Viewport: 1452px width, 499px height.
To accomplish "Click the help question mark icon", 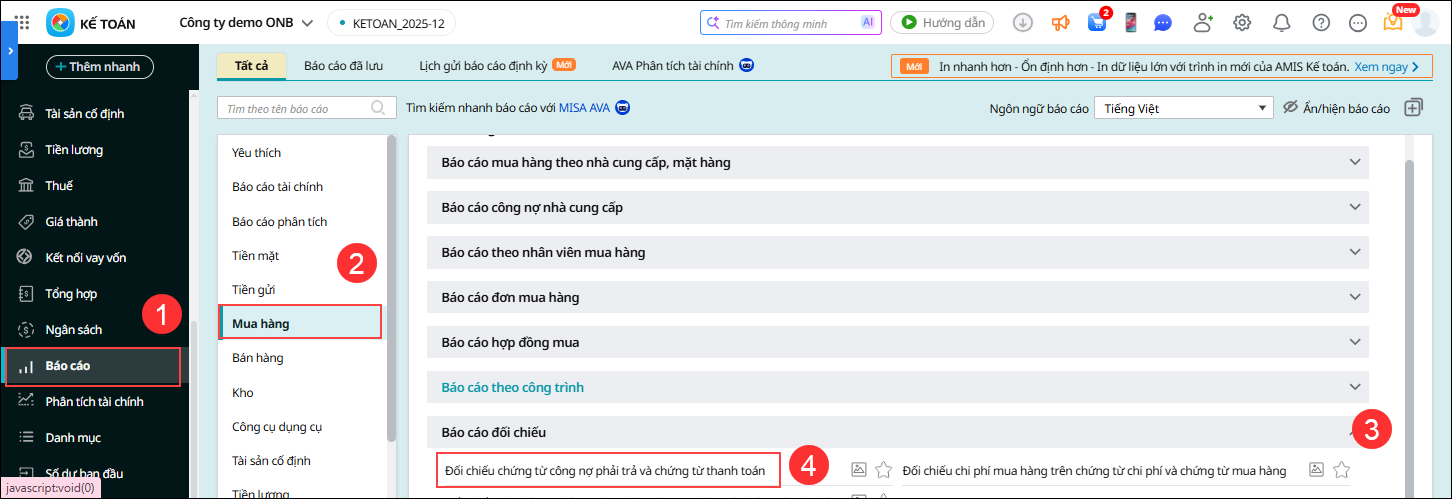I will click(1321, 22).
